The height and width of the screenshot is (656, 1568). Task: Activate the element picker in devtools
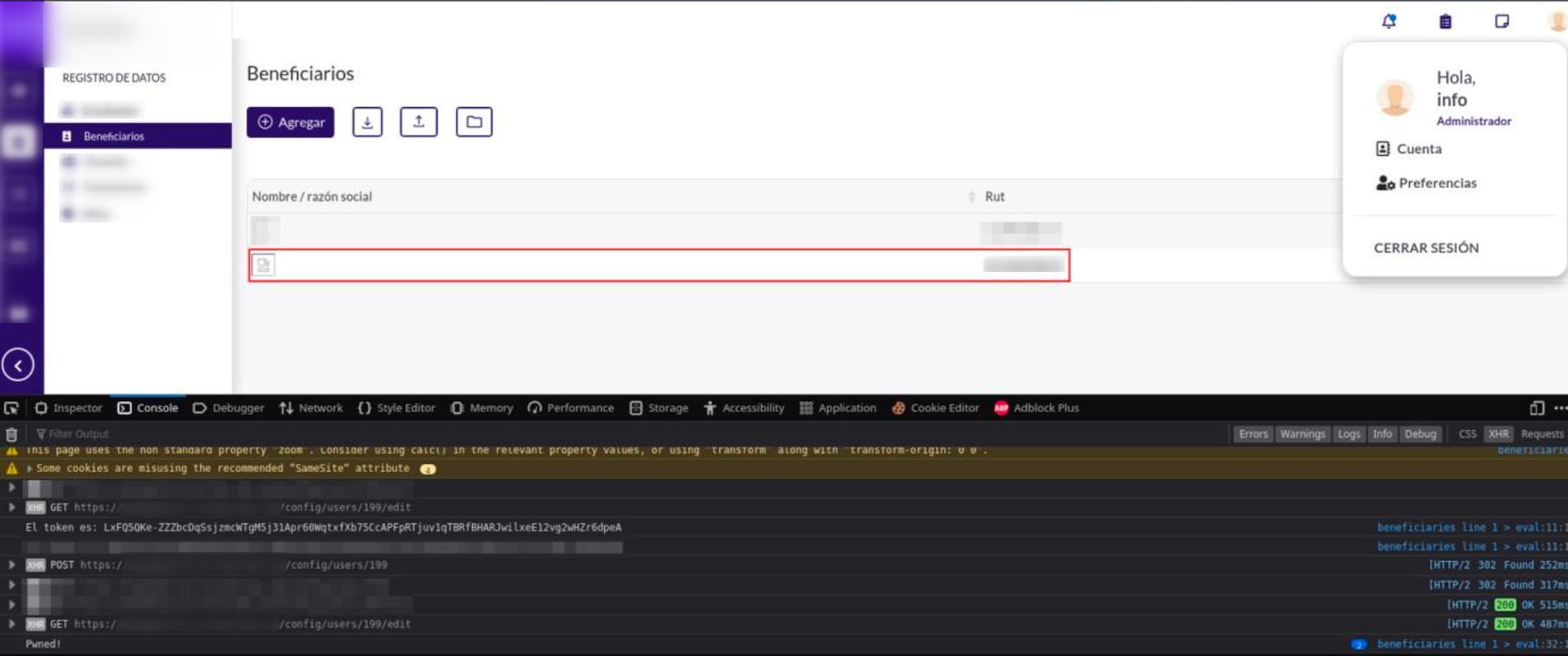click(12, 408)
